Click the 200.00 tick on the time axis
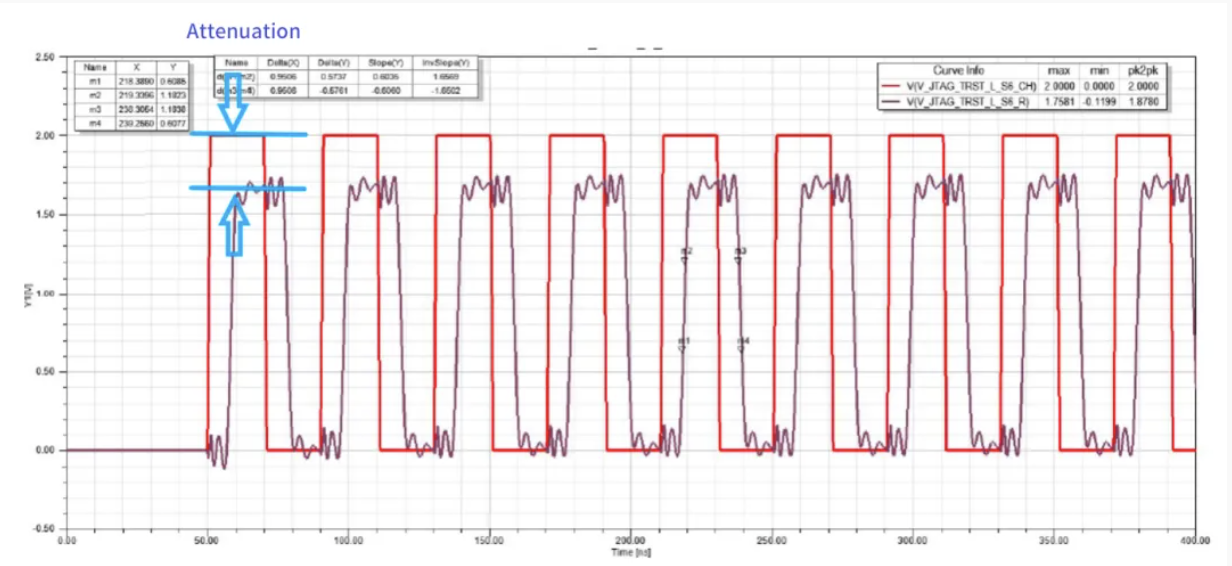Viewport: 1232px width, 566px height. click(x=630, y=540)
